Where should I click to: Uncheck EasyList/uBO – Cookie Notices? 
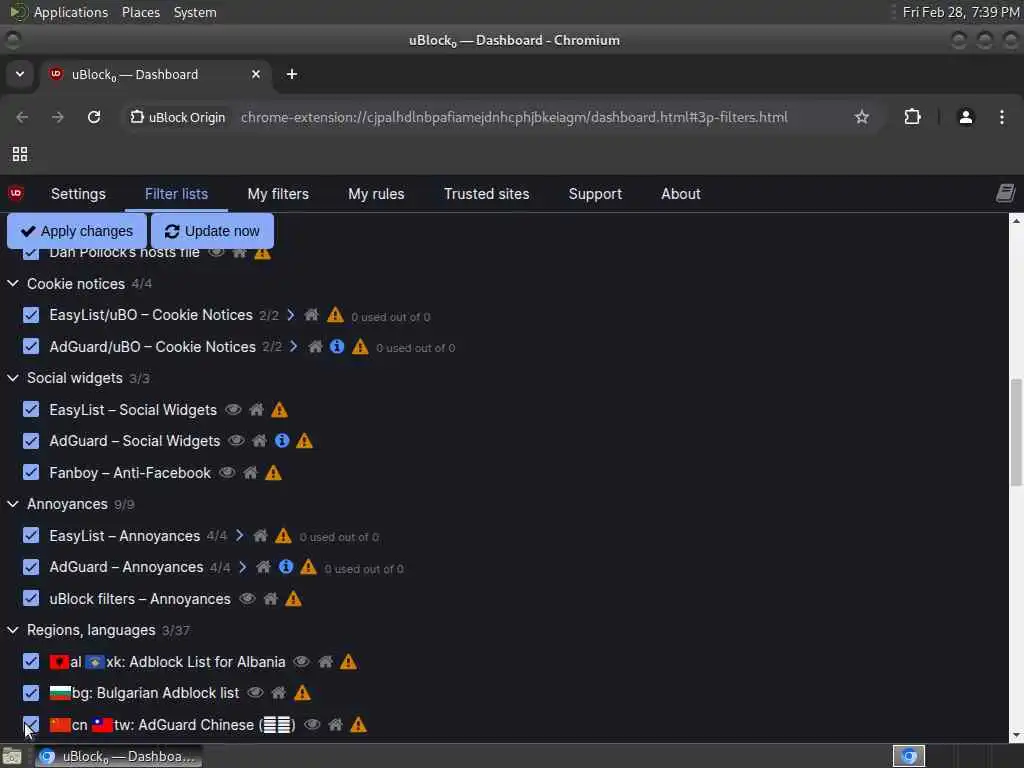[31, 315]
